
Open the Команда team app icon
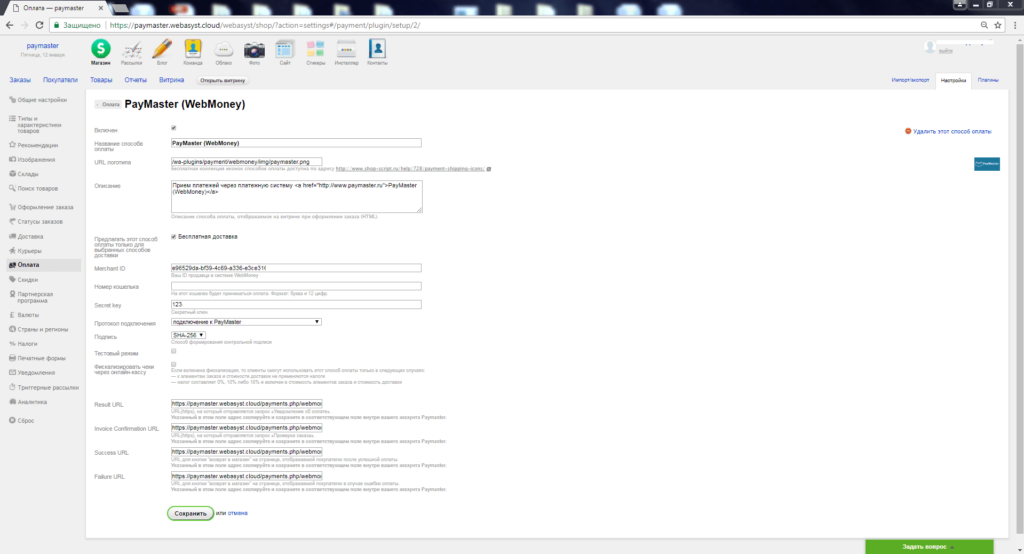point(193,52)
